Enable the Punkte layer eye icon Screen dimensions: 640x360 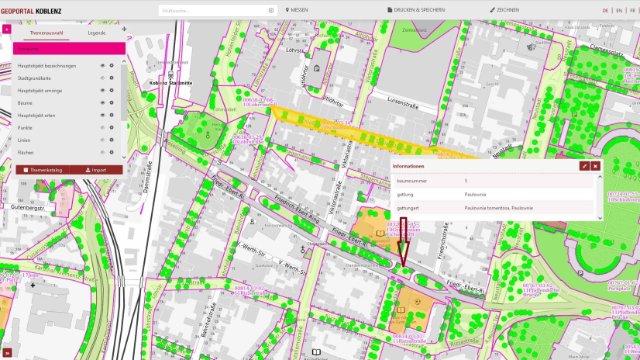click(x=102, y=128)
